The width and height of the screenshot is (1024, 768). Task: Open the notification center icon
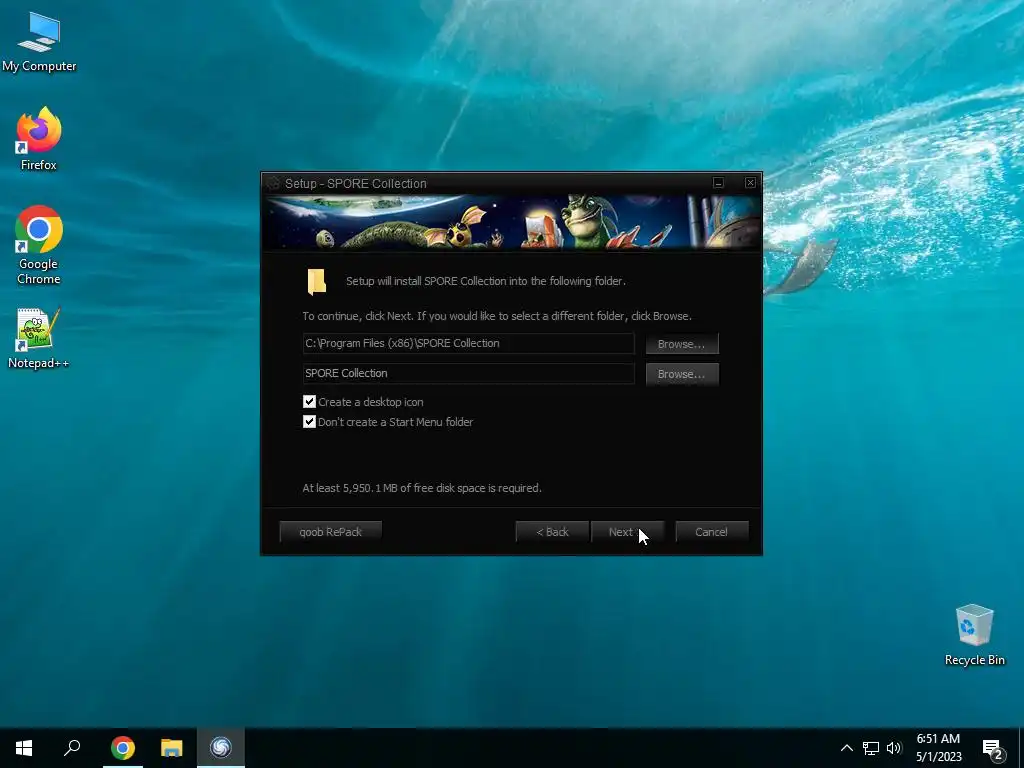point(993,748)
